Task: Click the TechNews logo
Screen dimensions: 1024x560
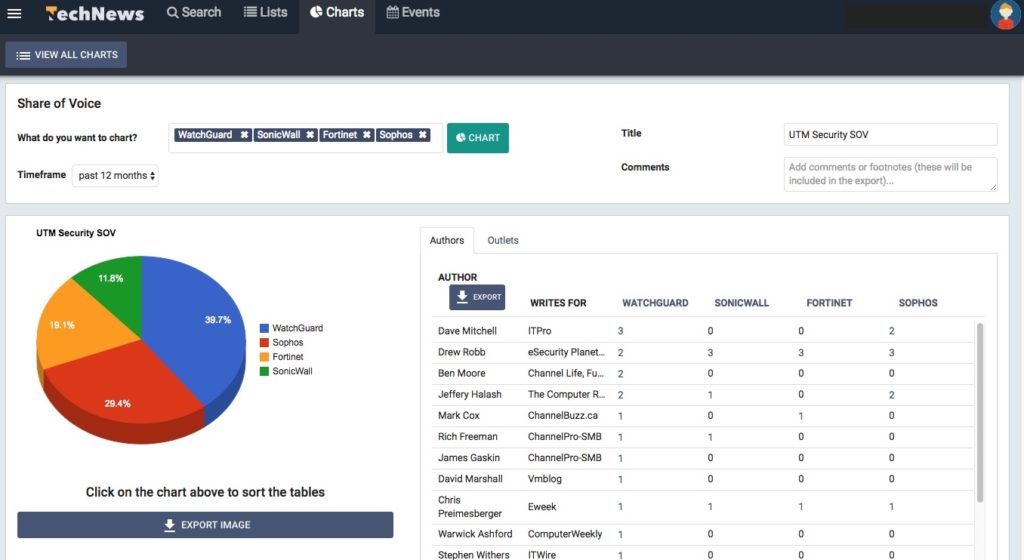Action: click(x=95, y=13)
